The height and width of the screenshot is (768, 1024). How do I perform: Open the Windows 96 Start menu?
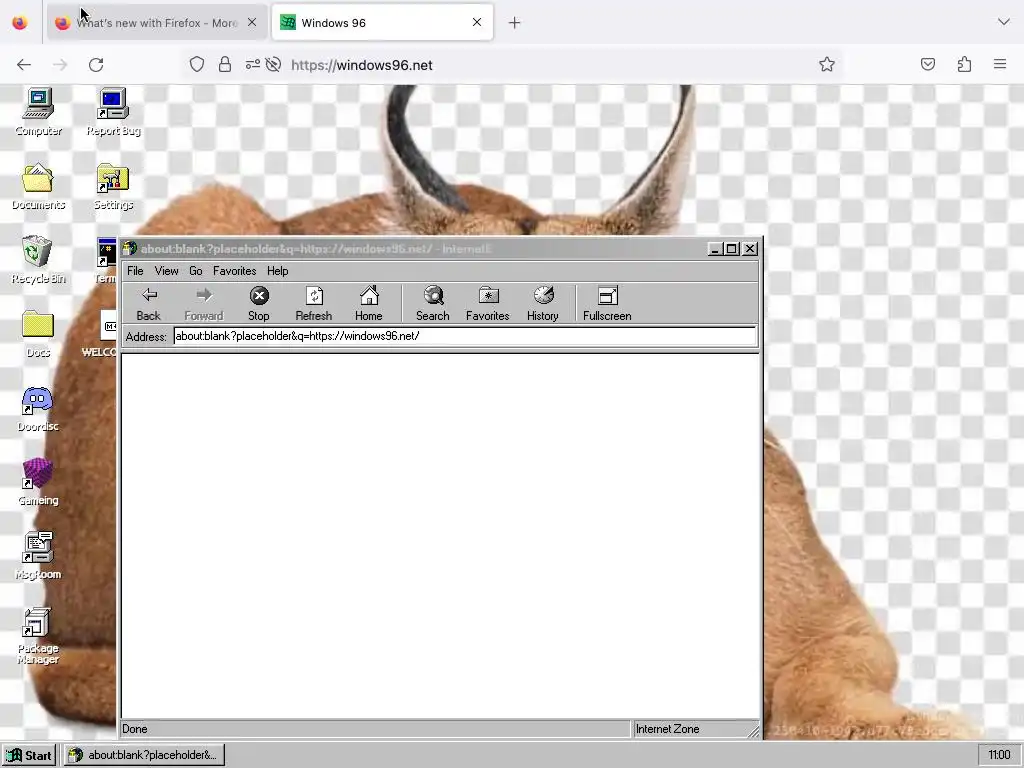[x=29, y=756]
